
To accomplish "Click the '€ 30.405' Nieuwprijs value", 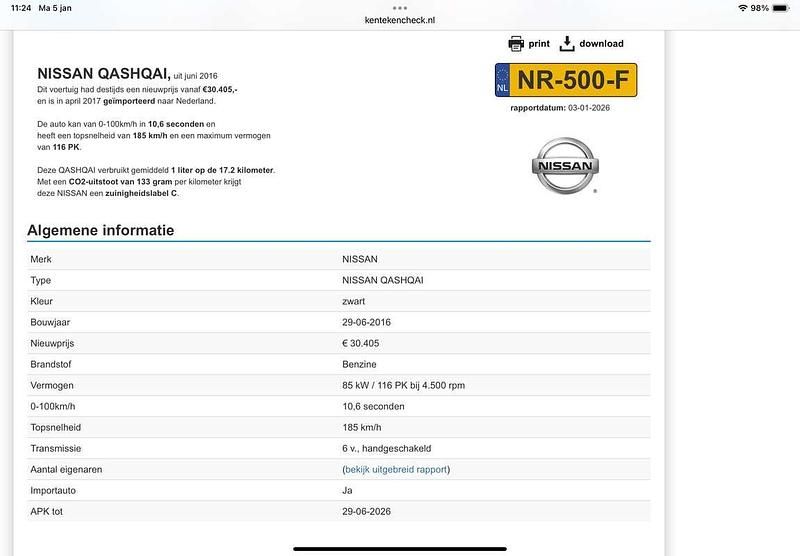I will [360, 343].
